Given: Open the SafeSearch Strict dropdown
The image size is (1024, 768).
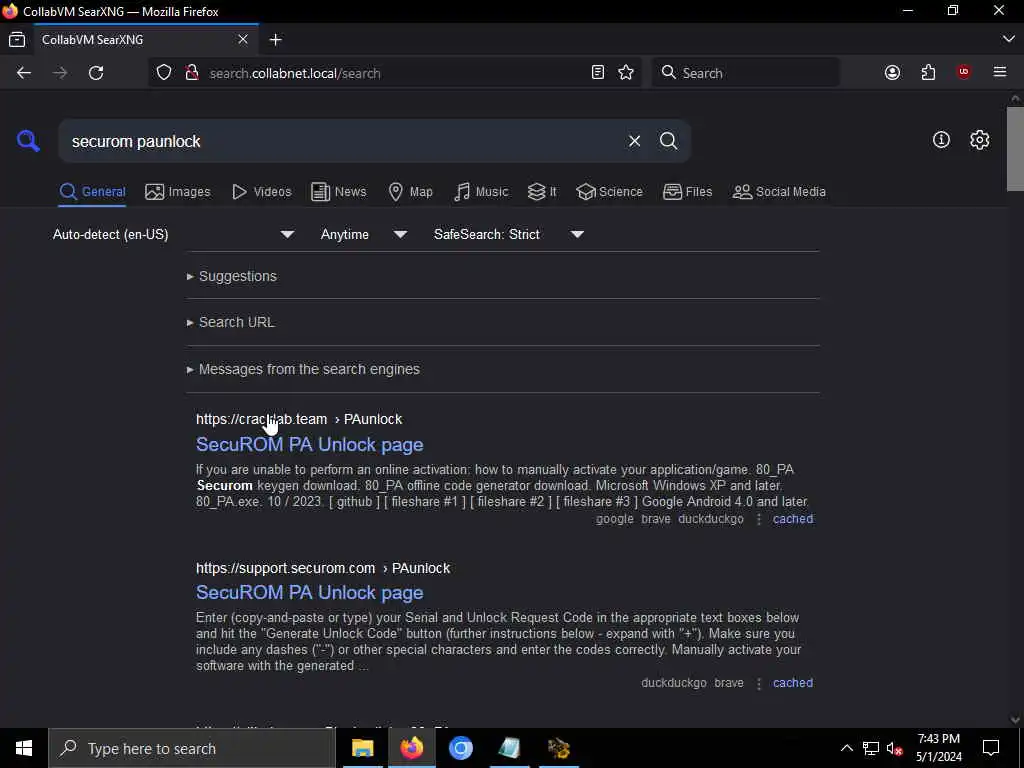Looking at the screenshot, I should click(x=508, y=234).
